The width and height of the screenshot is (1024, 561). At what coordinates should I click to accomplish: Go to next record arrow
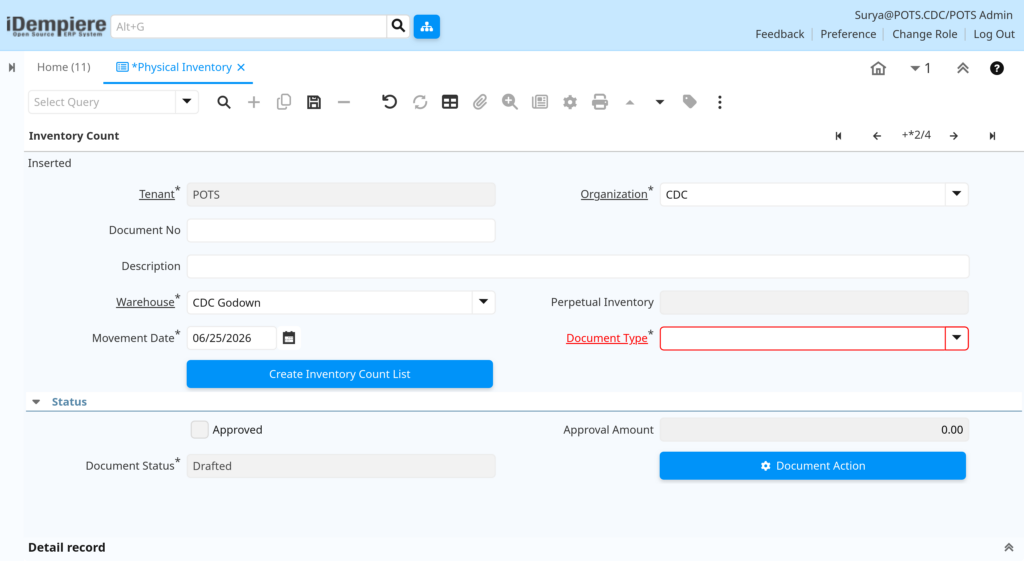click(954, 136)
